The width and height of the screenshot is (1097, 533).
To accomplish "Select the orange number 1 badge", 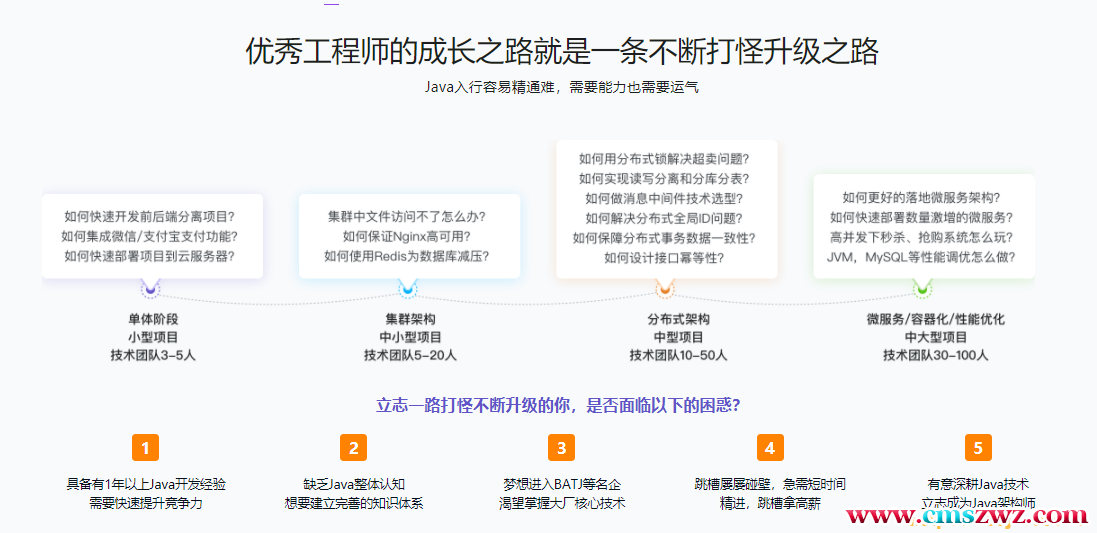I will coord(145,447).
